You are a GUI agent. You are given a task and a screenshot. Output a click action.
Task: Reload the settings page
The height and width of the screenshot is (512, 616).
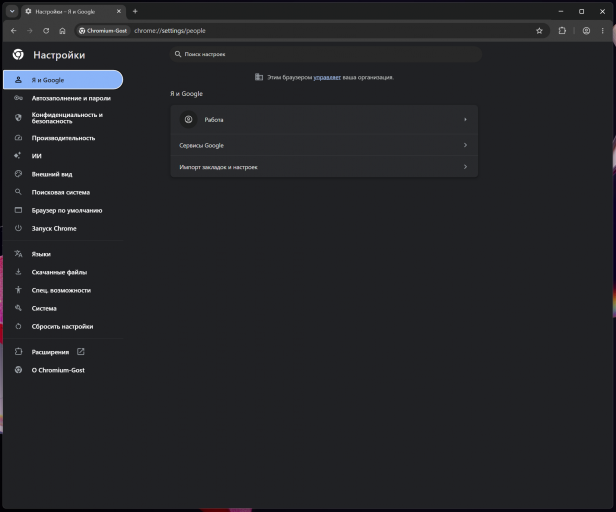[x=46, y=31]
